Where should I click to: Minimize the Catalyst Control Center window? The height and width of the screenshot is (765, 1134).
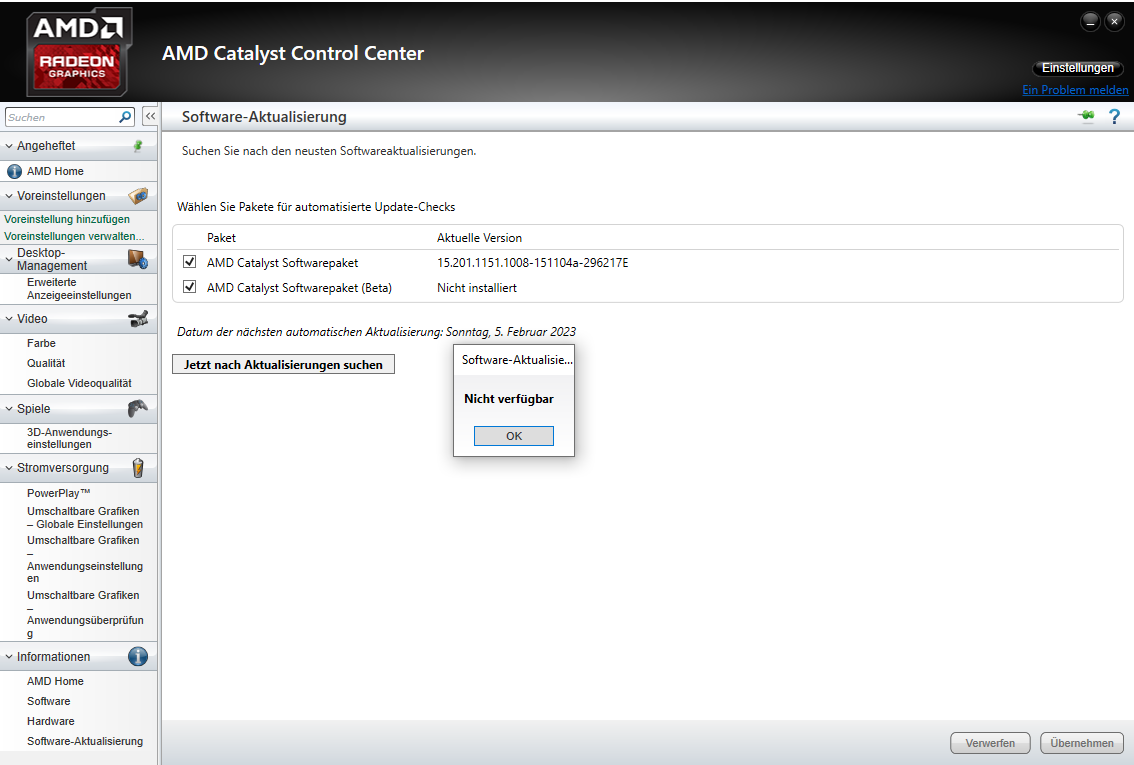point(1090,22)
